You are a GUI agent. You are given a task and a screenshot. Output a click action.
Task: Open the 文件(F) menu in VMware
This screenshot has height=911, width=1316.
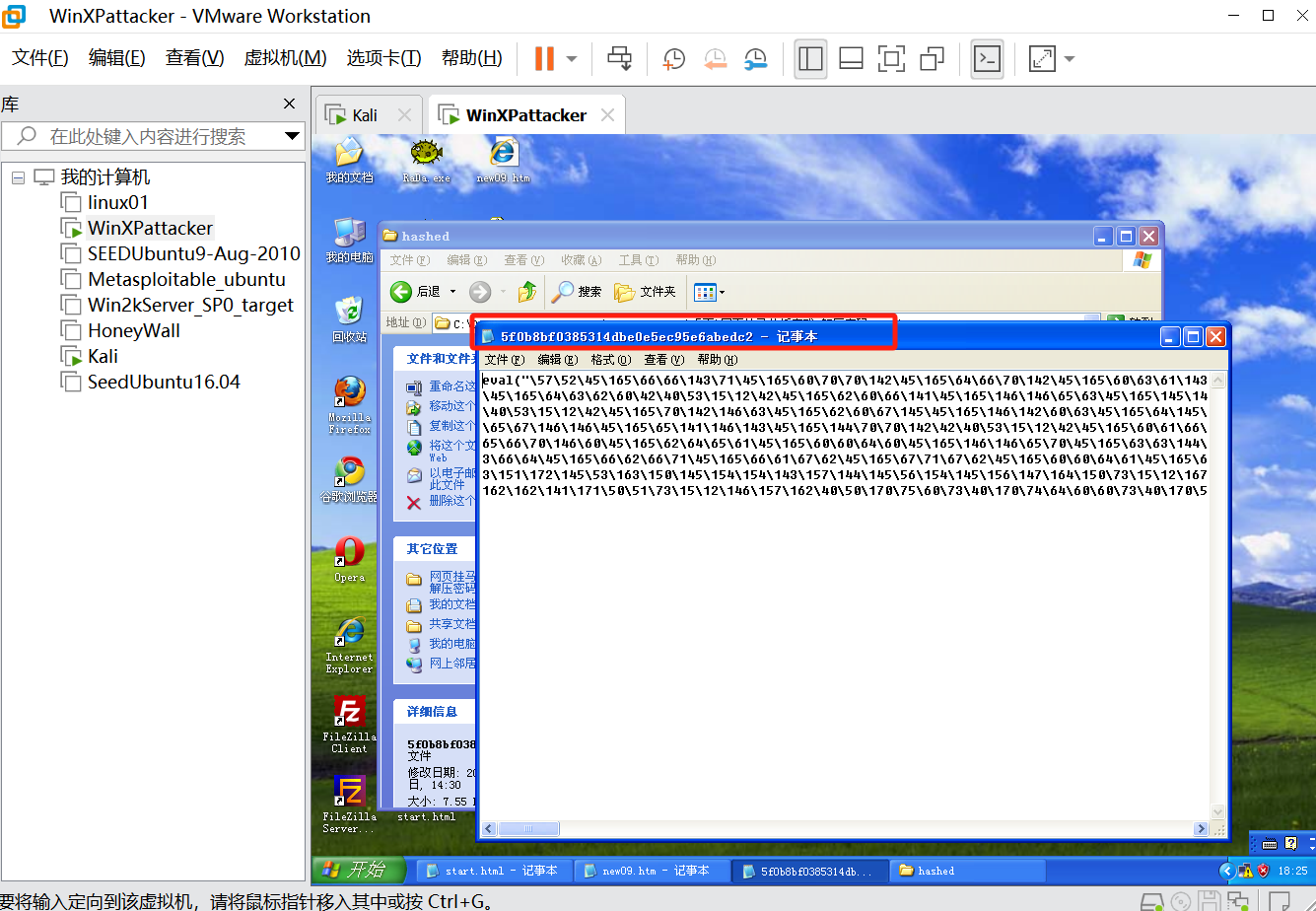point(40,58)
